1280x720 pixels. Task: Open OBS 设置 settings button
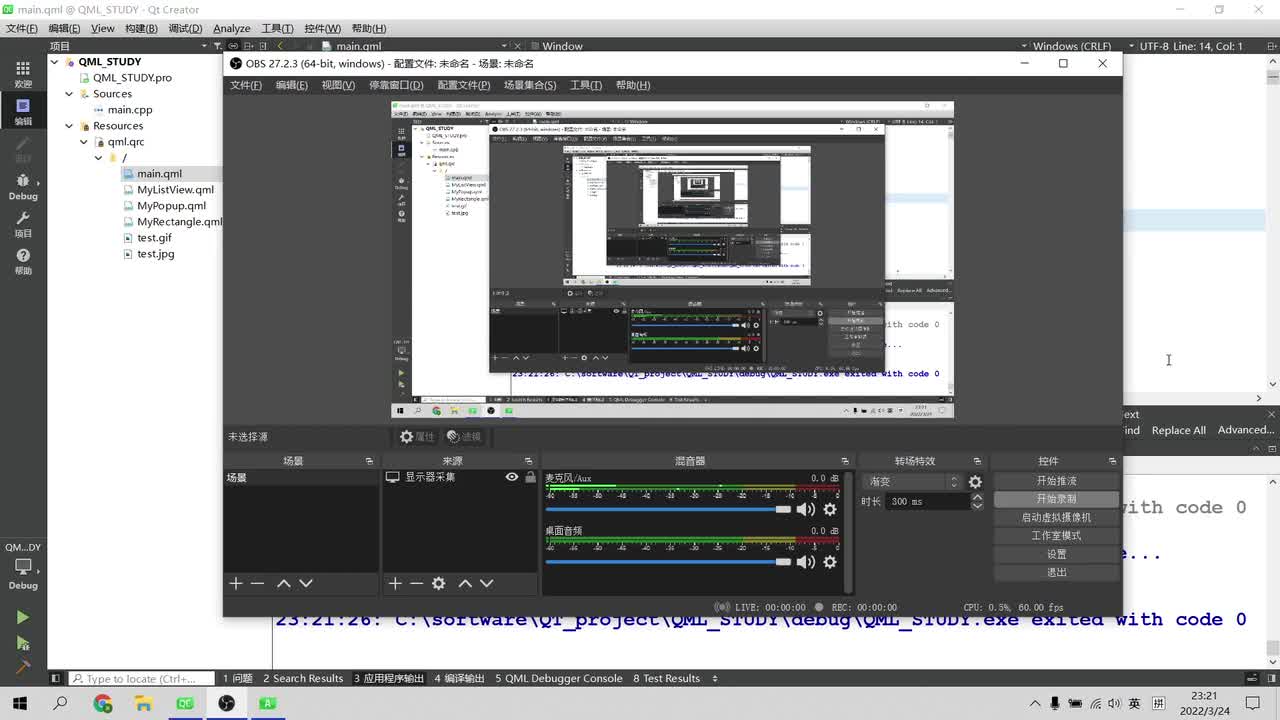(x=1056, y=554)
